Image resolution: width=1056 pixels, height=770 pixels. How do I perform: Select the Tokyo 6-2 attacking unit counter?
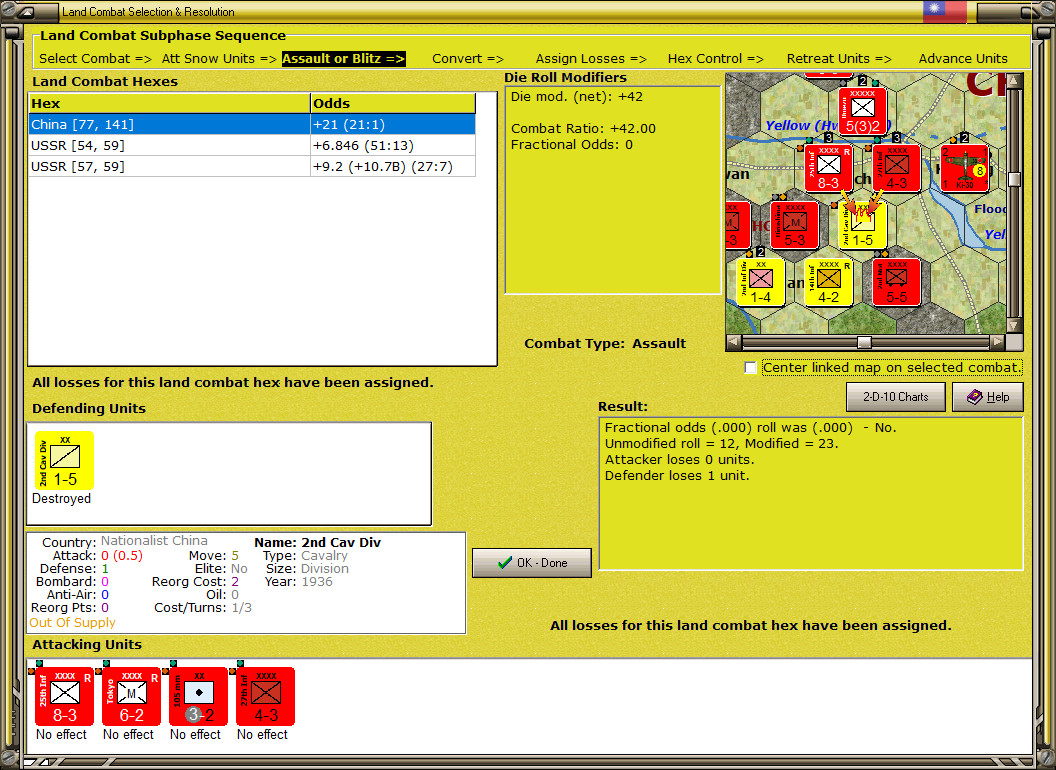131,696
